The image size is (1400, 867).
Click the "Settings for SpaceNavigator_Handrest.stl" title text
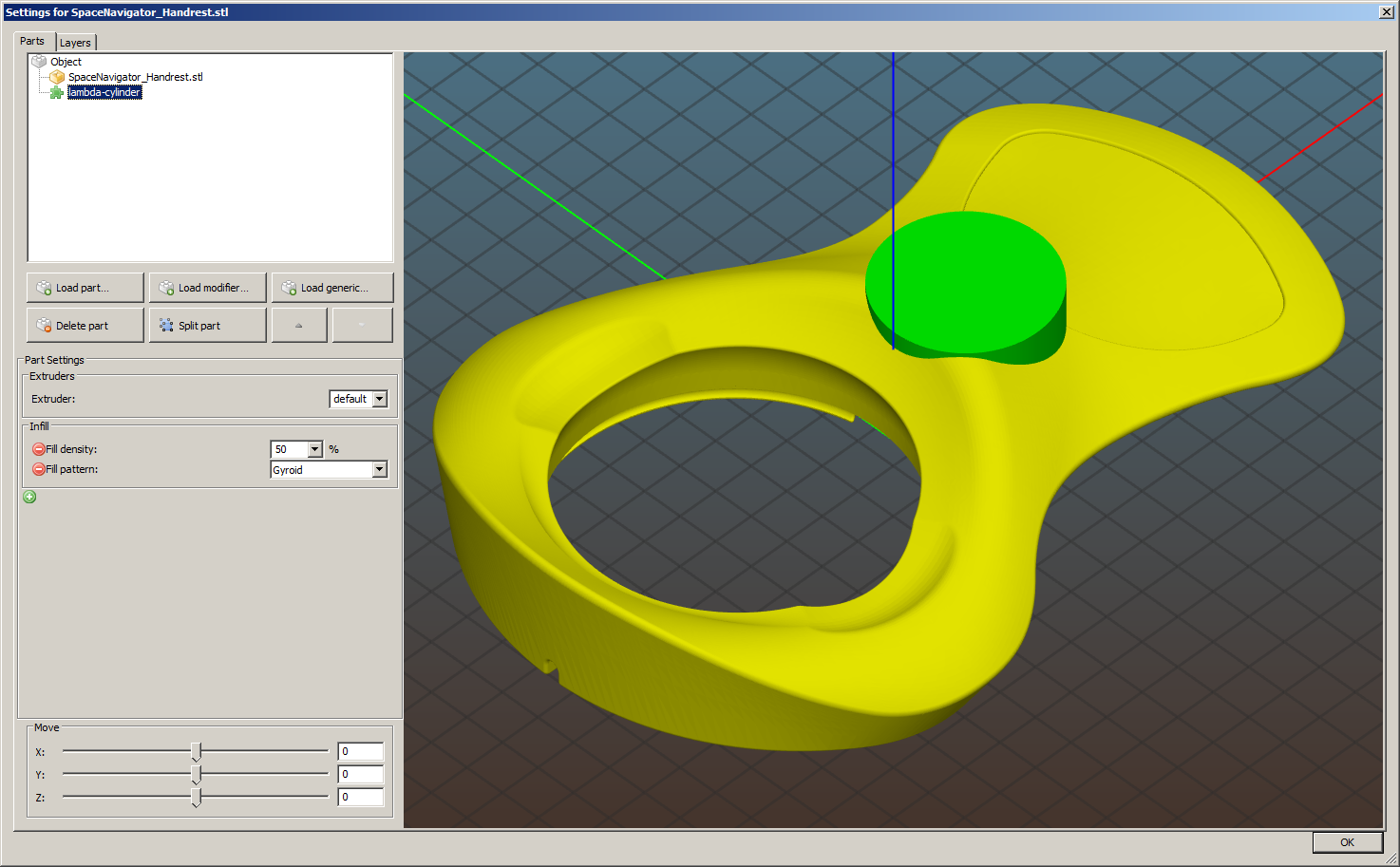click(x=117, y=12)
